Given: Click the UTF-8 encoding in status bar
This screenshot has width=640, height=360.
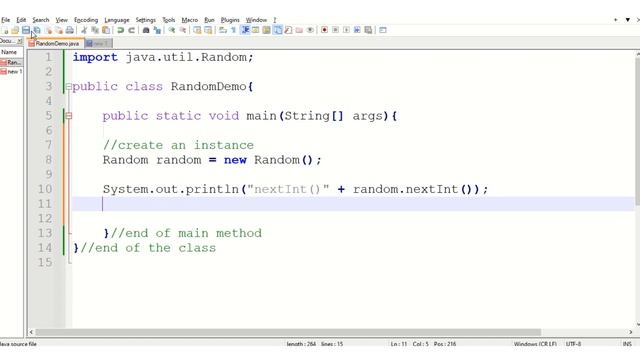Looking at the screenshot, I should tap(573, 344).
